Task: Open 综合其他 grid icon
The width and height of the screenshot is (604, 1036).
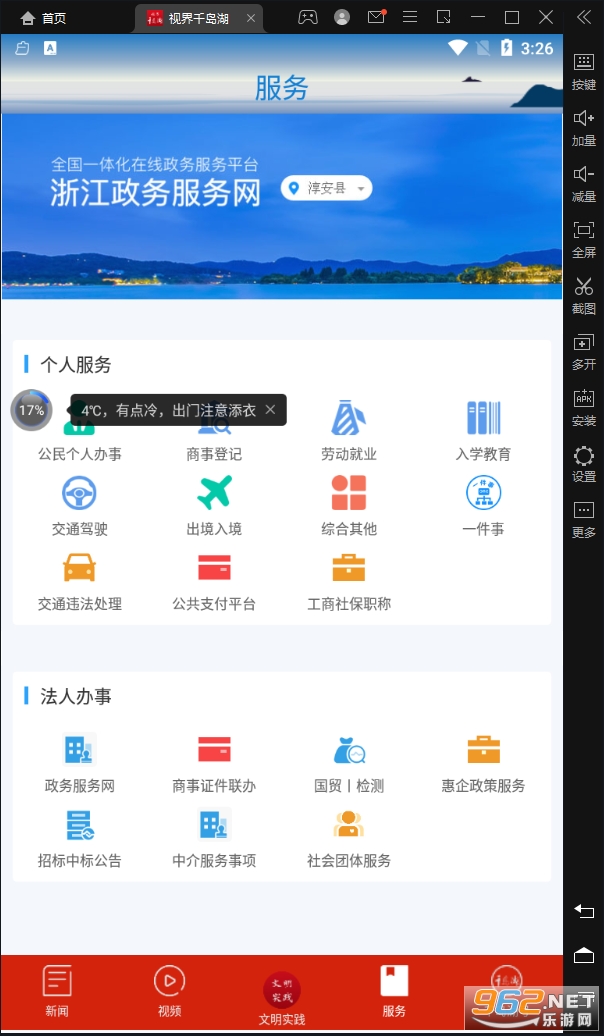Action: pyautogui.click(x=348, y=493)
